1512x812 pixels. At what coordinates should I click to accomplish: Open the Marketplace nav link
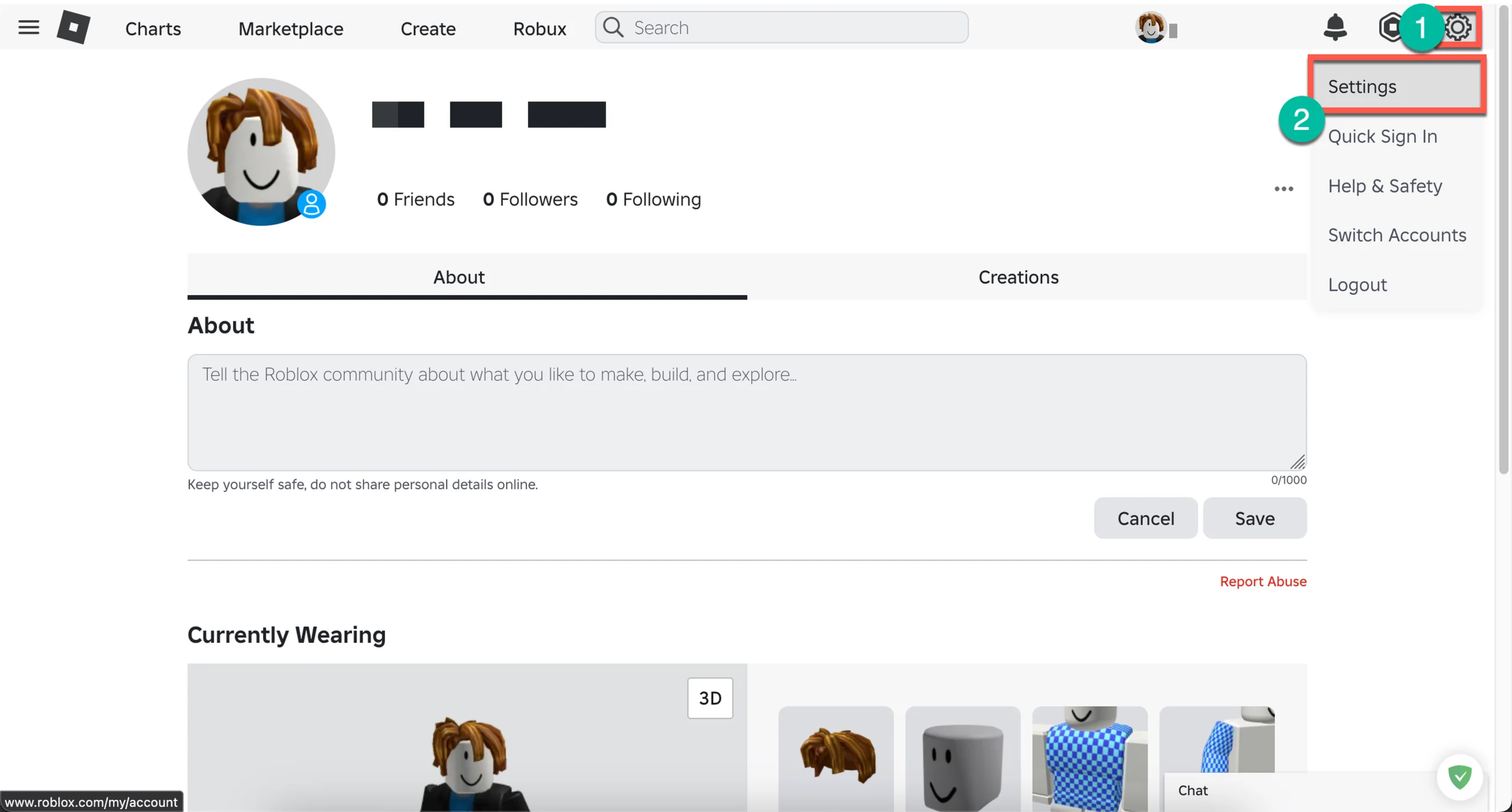coord(290,28)
